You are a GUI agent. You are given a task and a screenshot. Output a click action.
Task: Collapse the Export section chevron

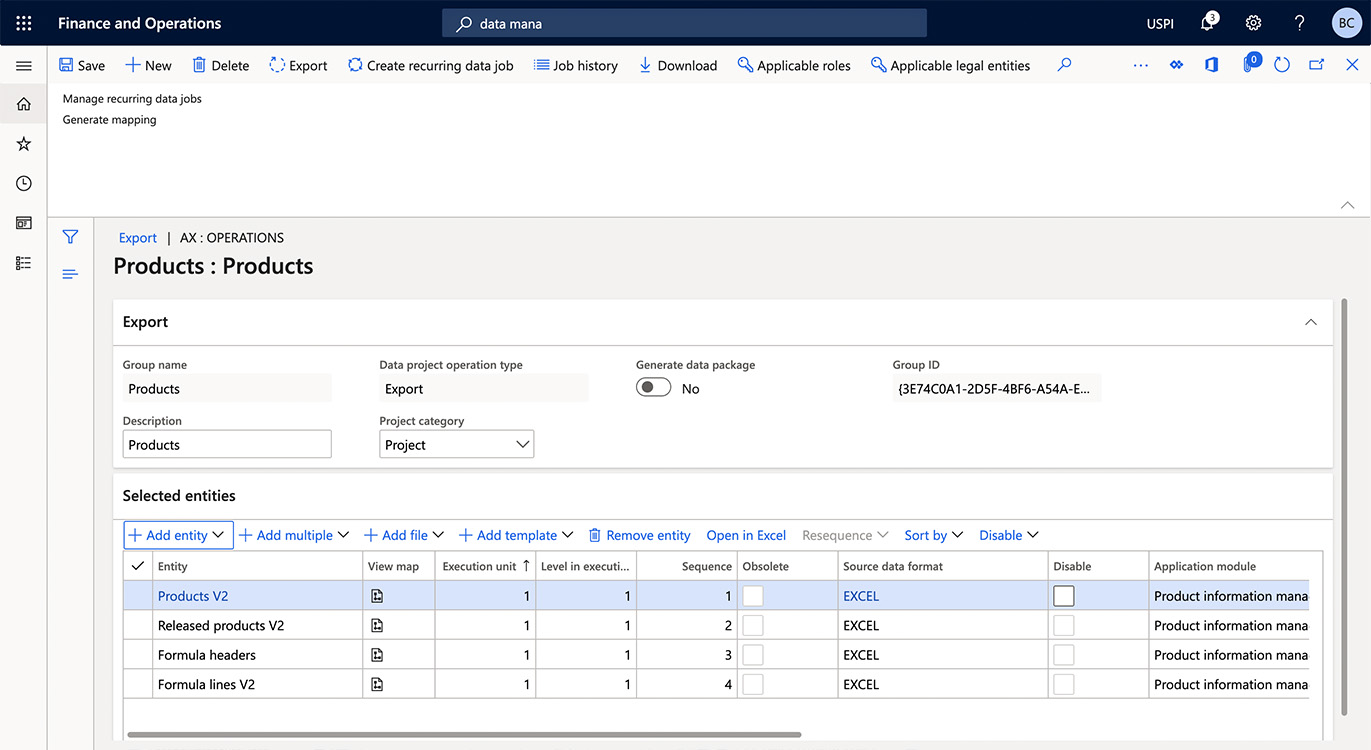[x=1311, y=322]
